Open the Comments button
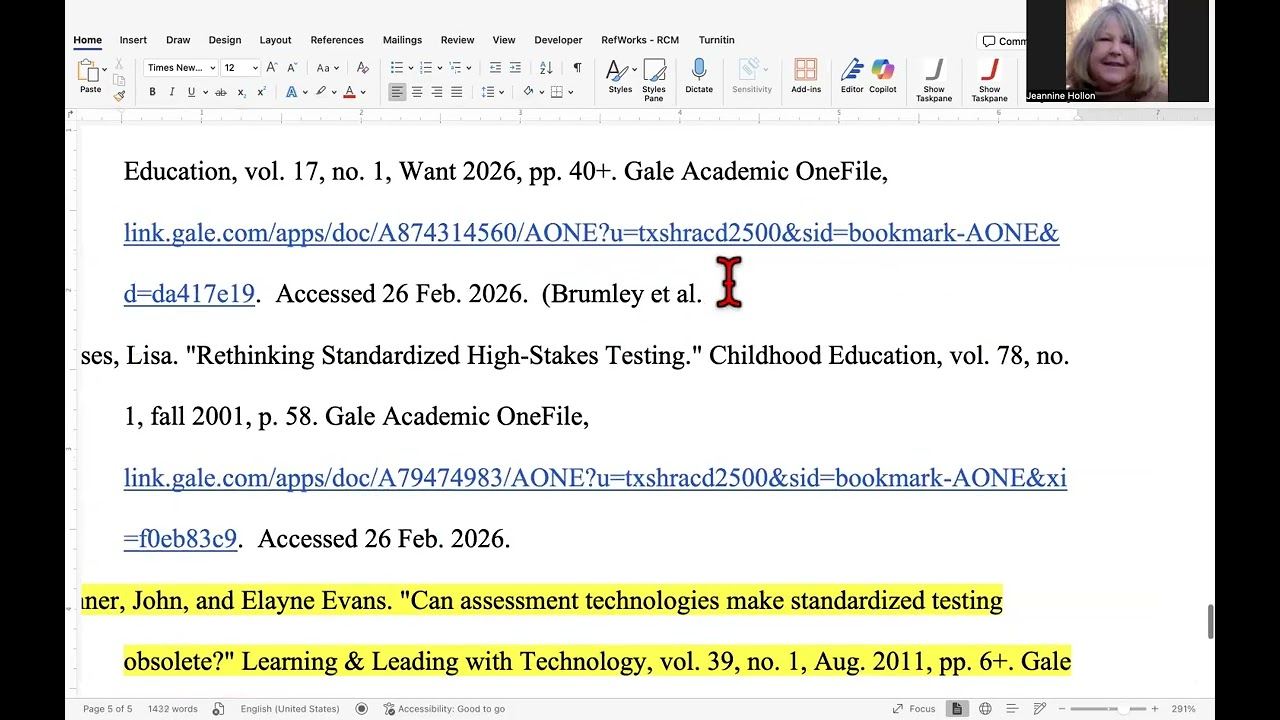Image resolution: width=1280 pixels, height=720 pixels. [x=1004, y=41]
